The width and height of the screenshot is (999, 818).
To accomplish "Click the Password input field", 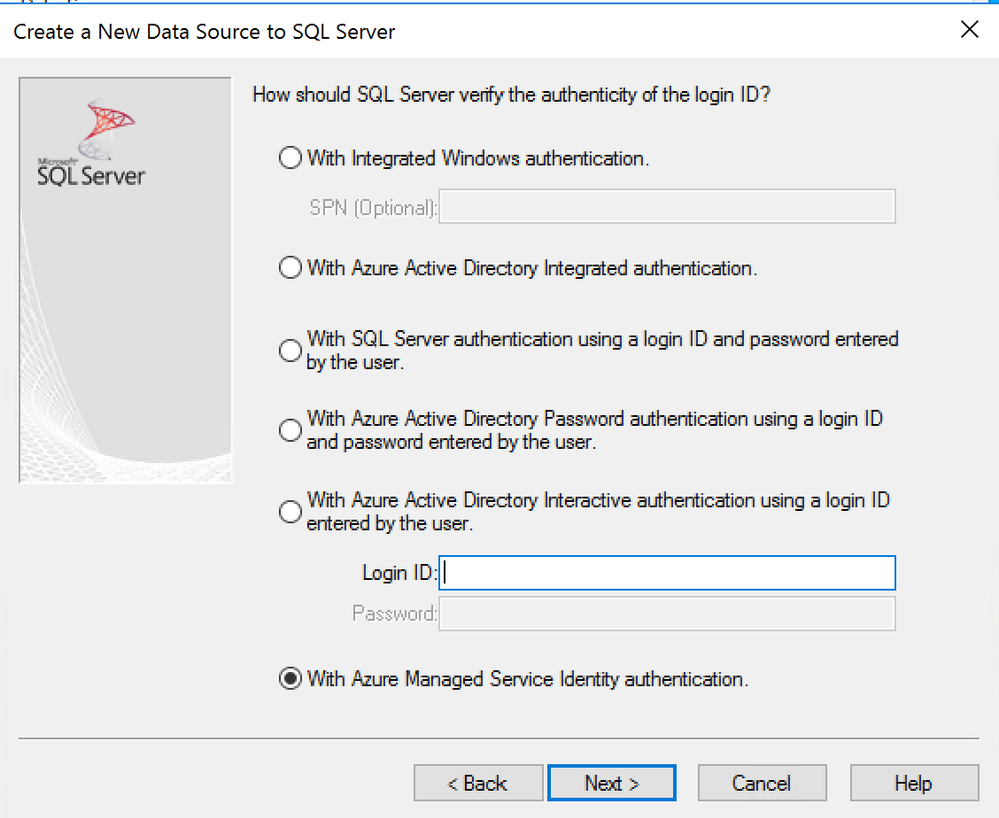I will [667, 614].
